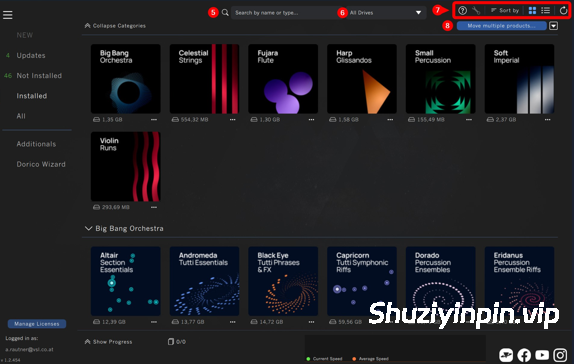Expand Show Progress panel
The width and height of the screenshot is (574, 364).
[108, 342]
